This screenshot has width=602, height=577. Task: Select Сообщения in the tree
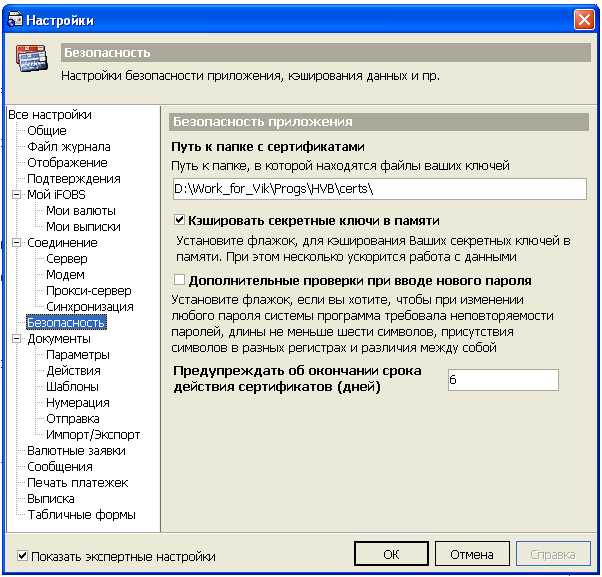tap(60, 466)
